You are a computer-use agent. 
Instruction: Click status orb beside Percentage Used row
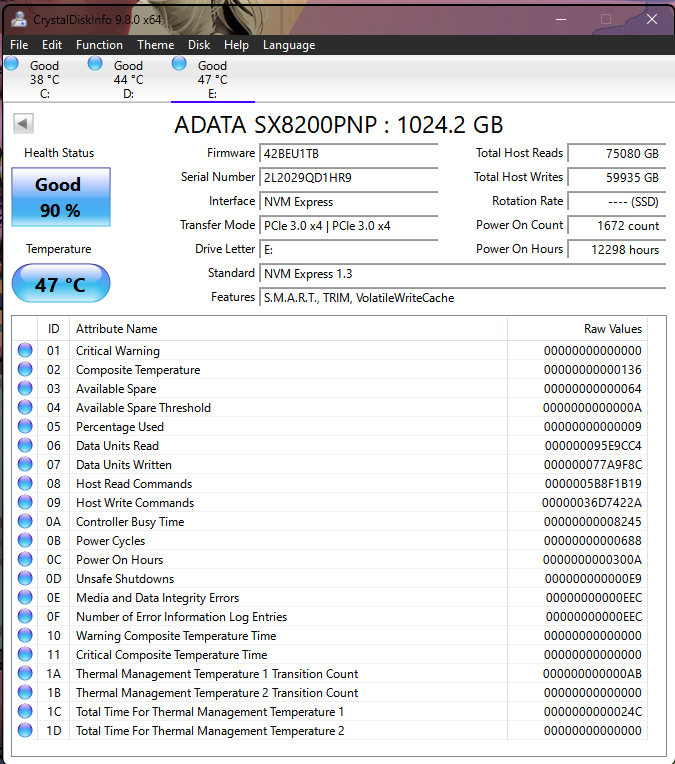click(25, 427)
